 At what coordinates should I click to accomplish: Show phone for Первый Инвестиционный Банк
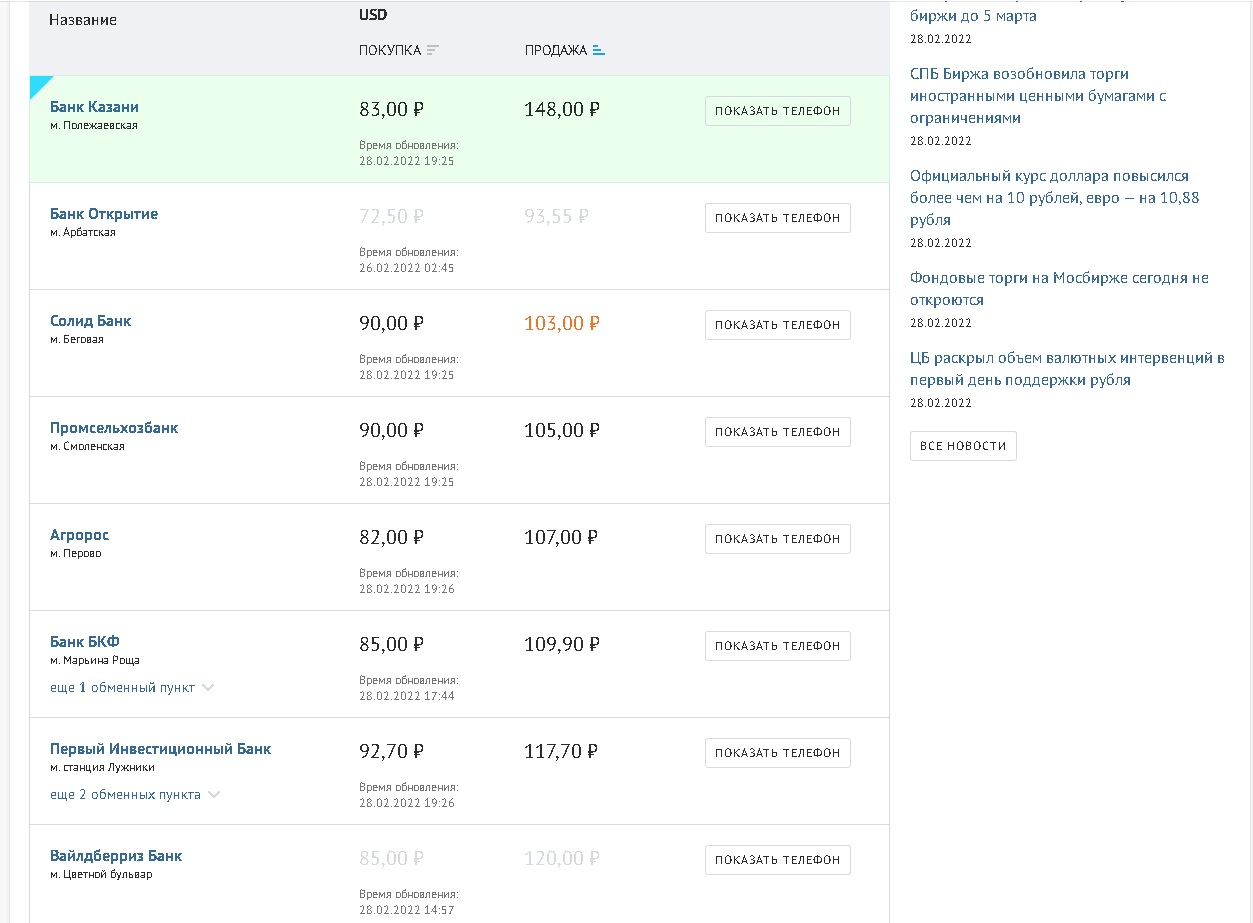pyautogui.click(x=777, y=753)
